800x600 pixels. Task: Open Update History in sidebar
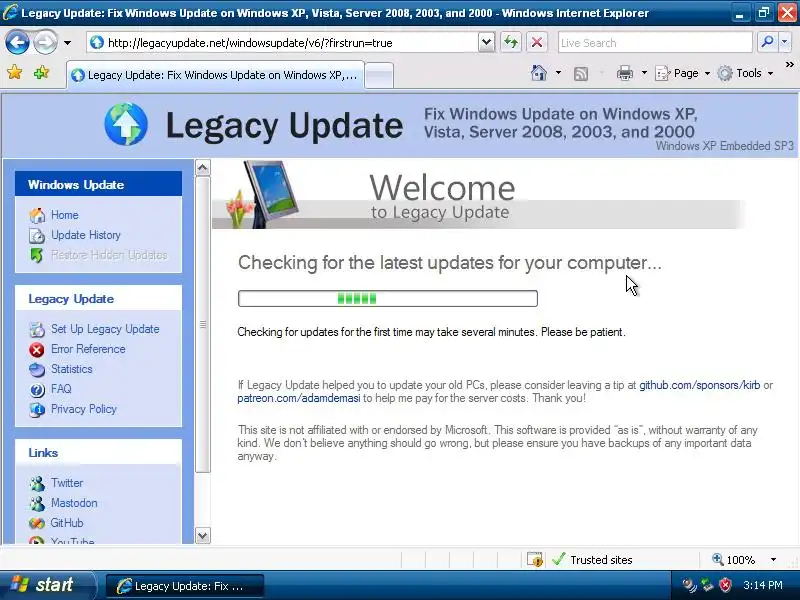86,235
